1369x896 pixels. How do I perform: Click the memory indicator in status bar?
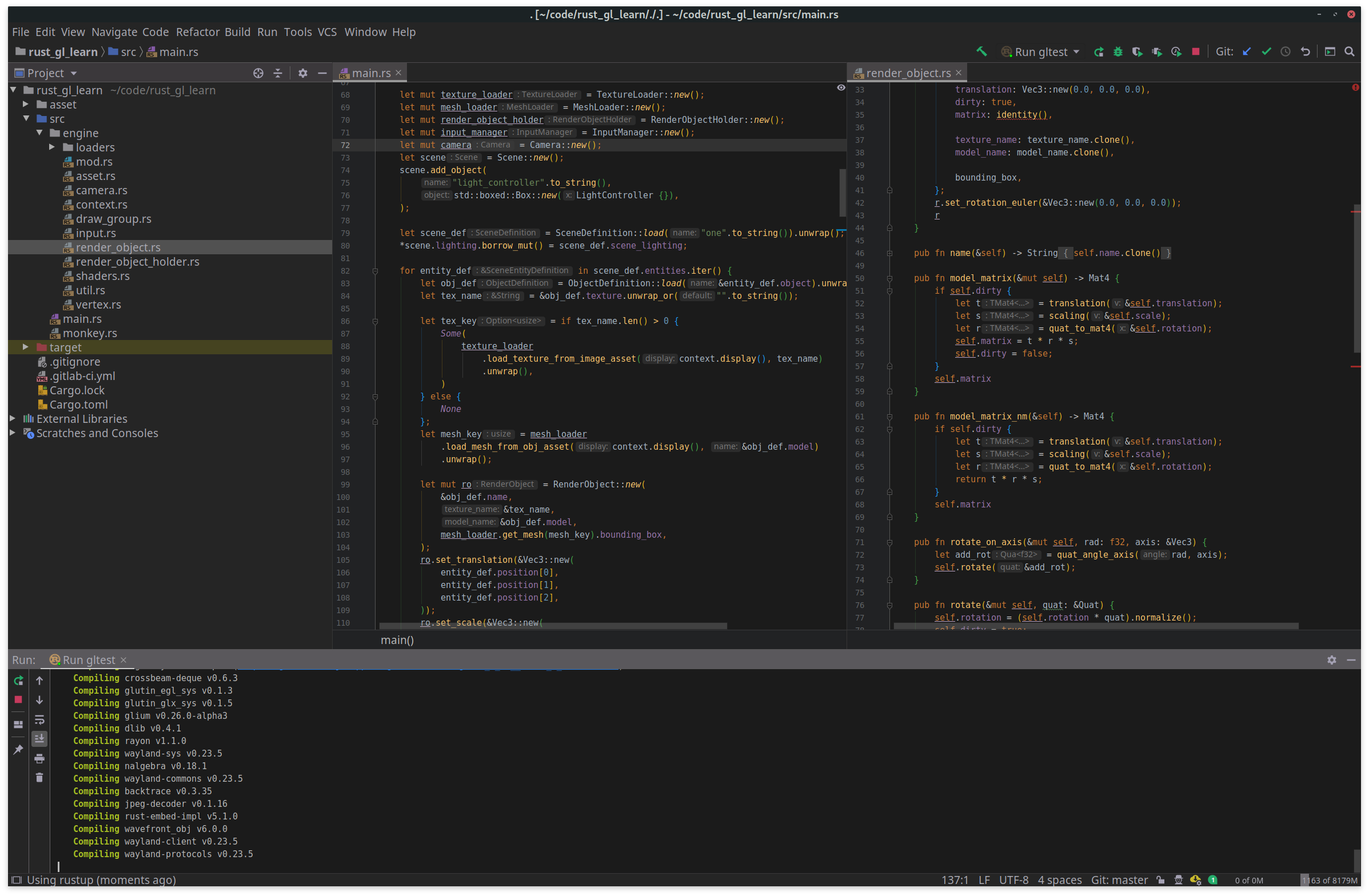[x=1330, y=880]
